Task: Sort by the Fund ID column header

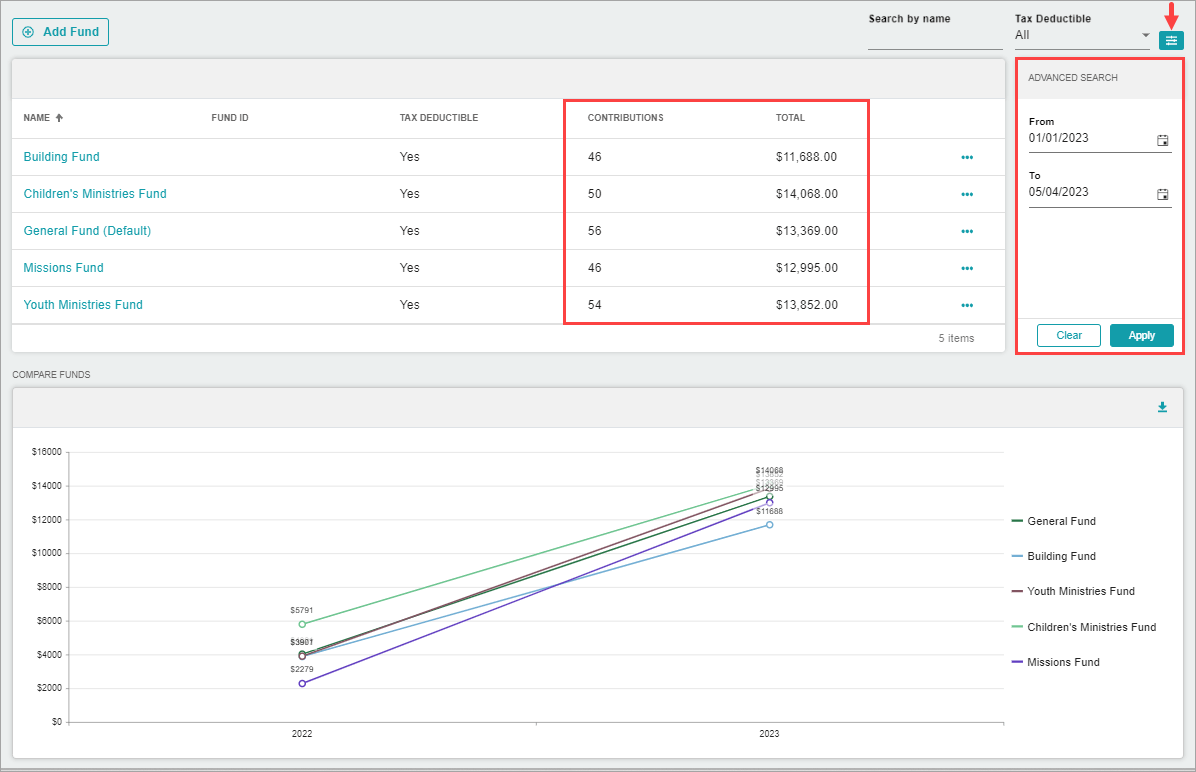Action: [x=230, y=118]
